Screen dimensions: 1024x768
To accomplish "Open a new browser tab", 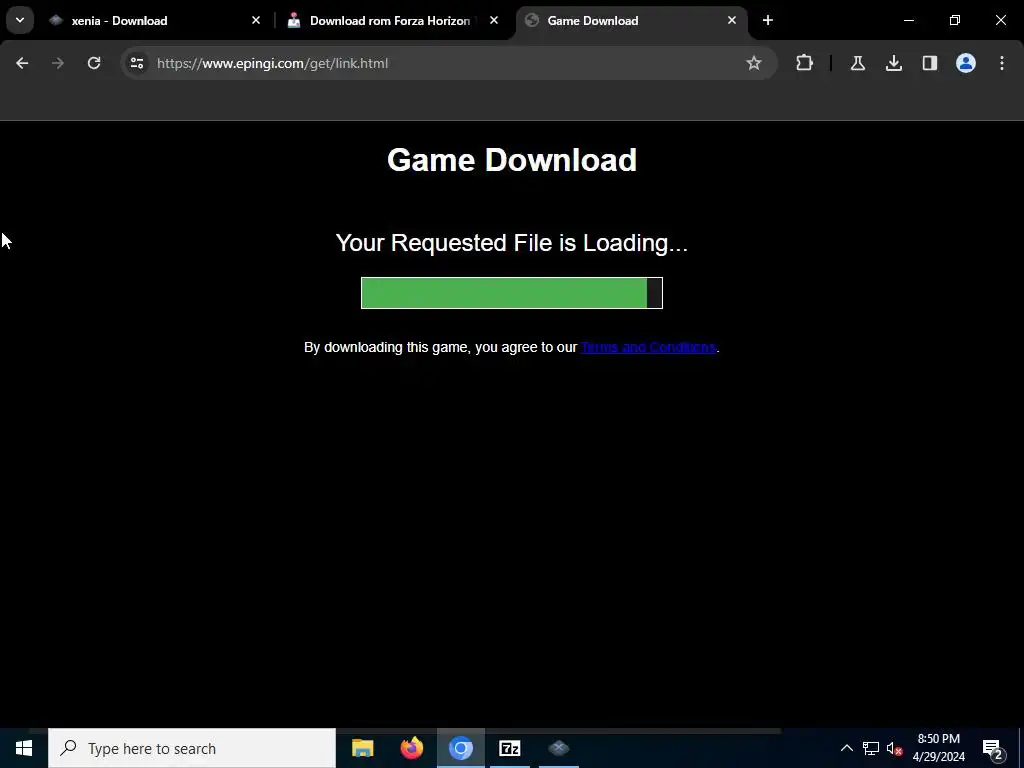I will tap(768, 20).
